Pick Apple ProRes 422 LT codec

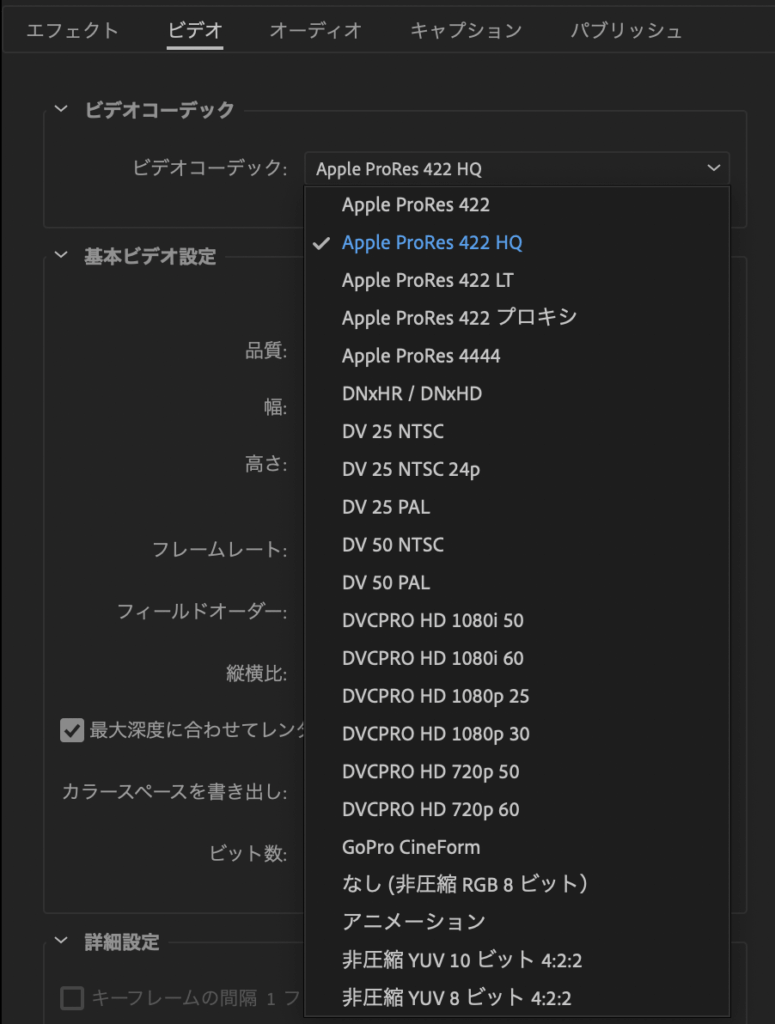[x=517, y=280]
